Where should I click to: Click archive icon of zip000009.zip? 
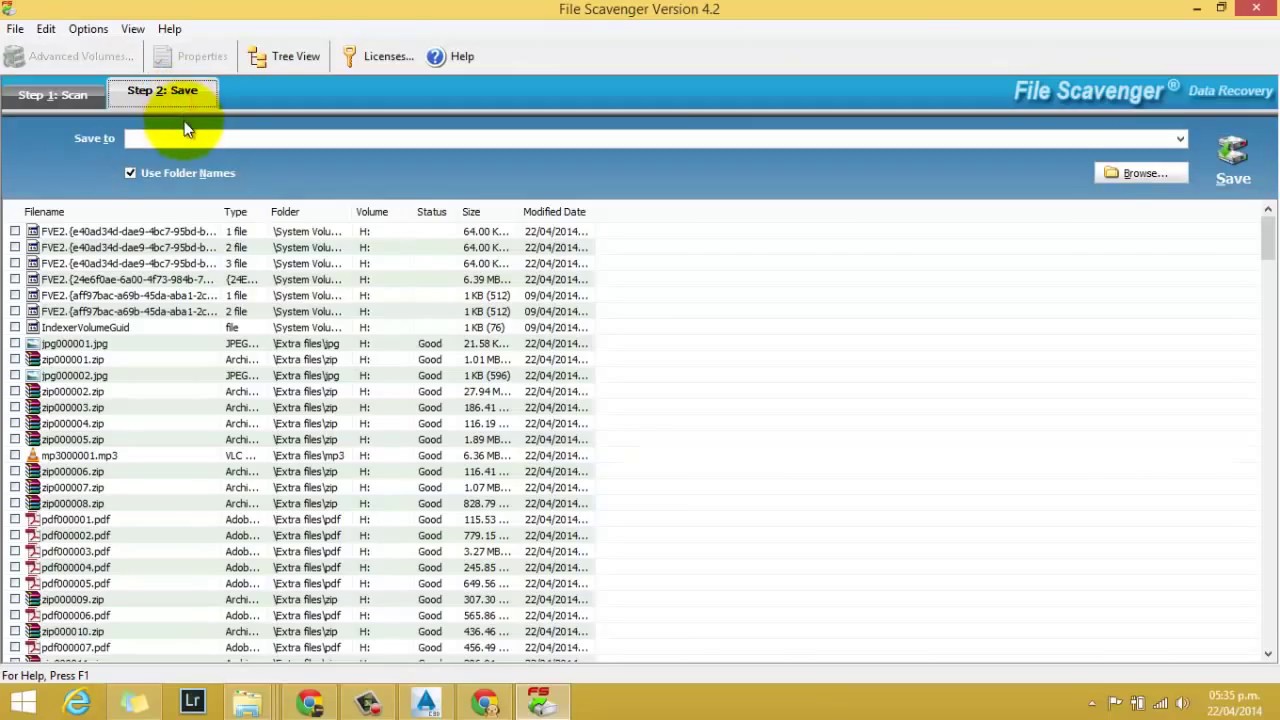[33, 600]
